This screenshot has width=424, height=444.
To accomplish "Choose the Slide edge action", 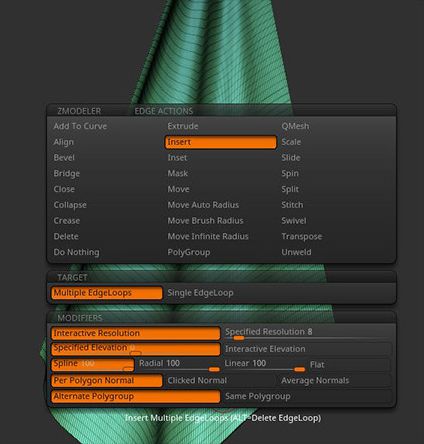I will pos(291,158).
